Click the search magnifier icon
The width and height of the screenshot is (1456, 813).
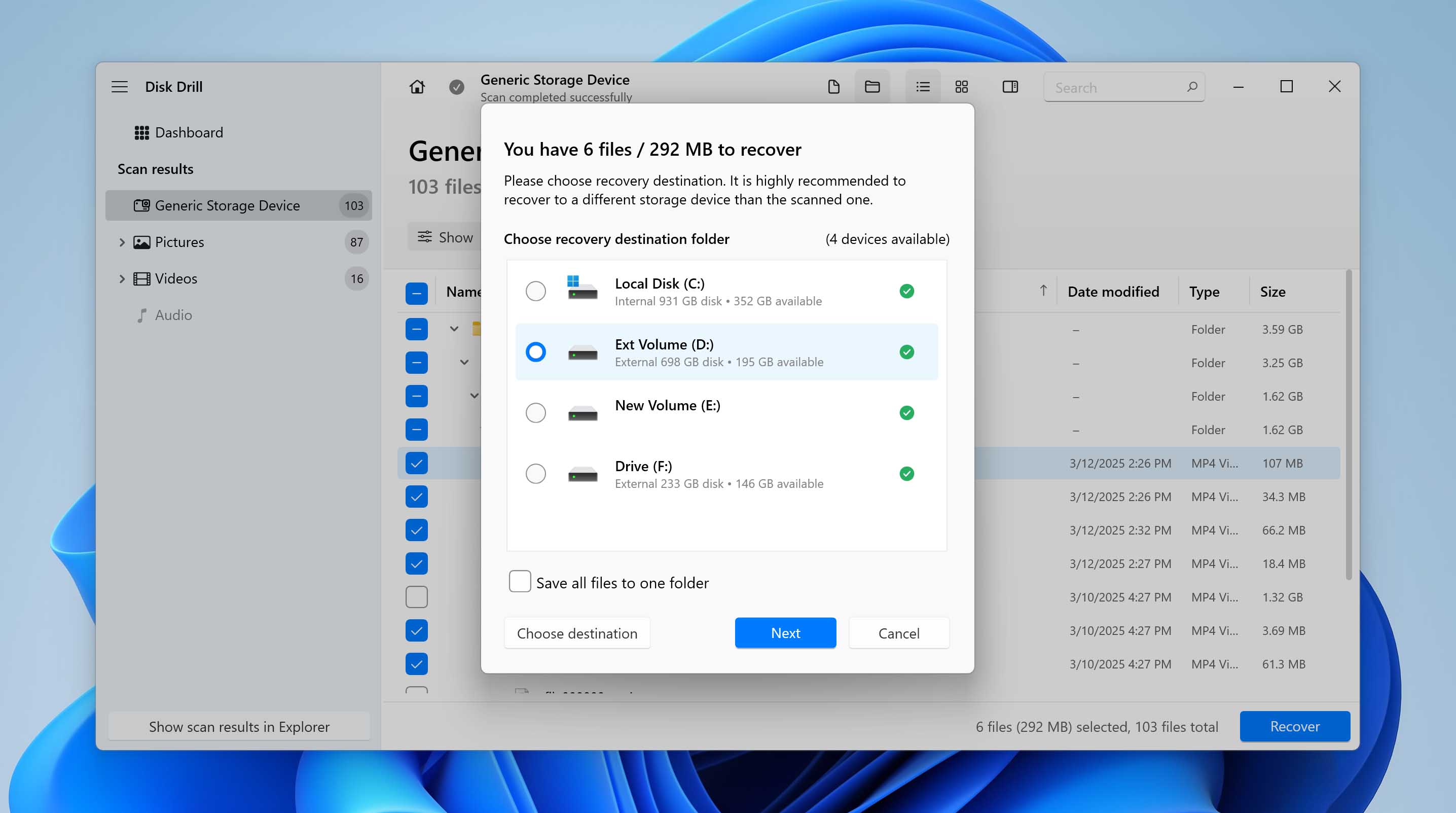[x=1192, y=87]
